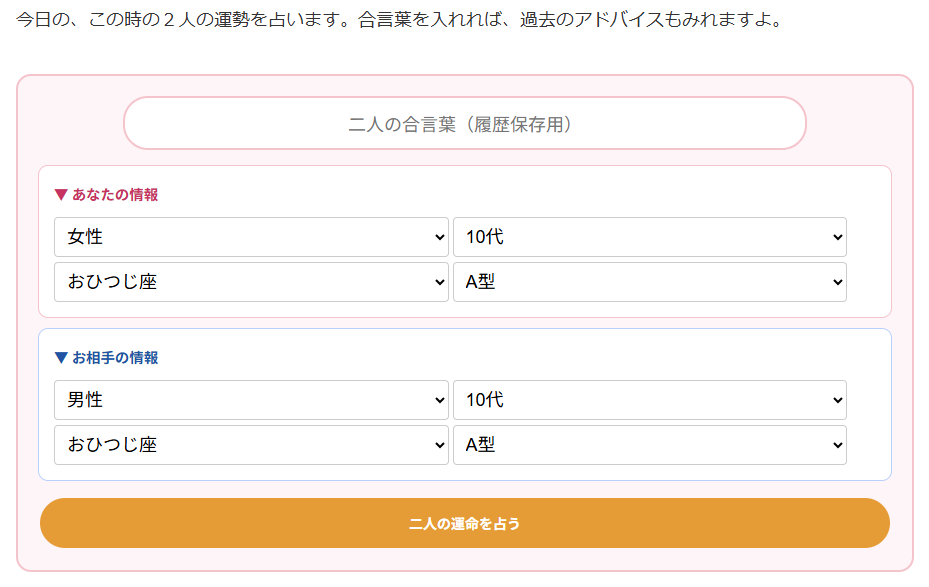The width and height of the screenshot is (929, 587).
Task: Select the あなたの情報 section heading
Action: 115,195
